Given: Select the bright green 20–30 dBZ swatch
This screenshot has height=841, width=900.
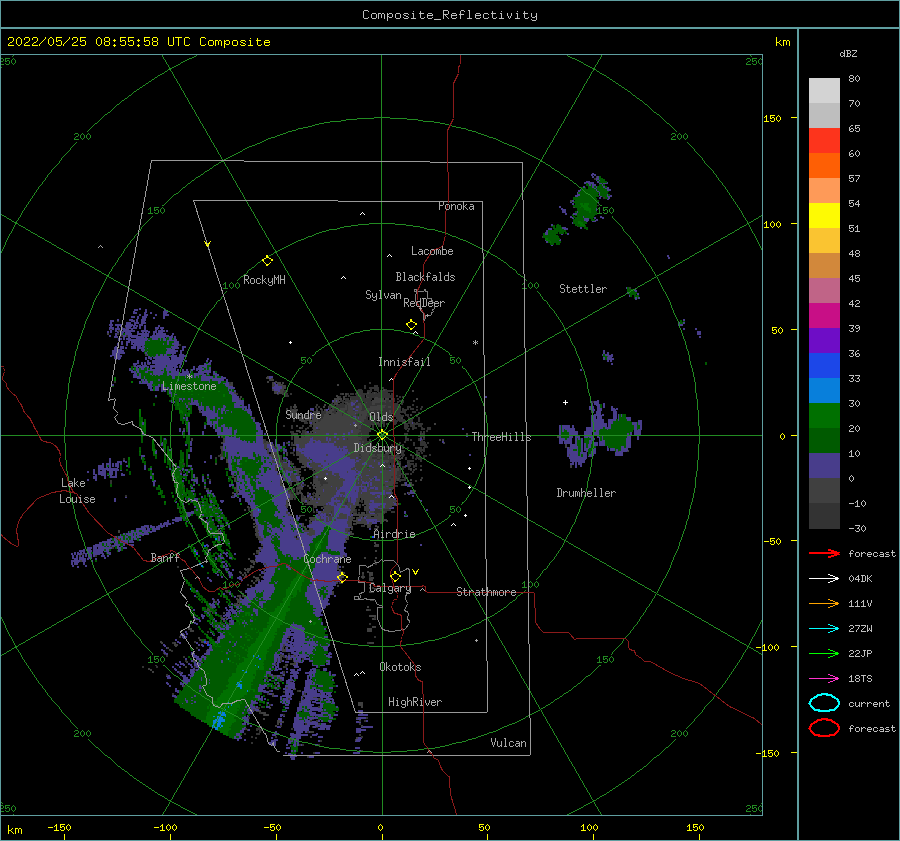Looking at the screenshot, I should click(824, 416).
